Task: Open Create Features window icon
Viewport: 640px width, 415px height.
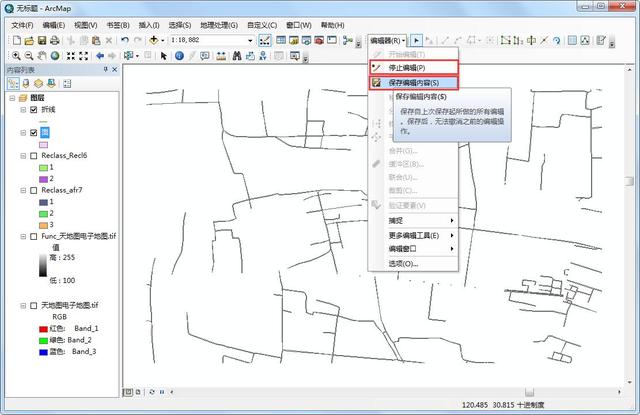Action: 601,40
